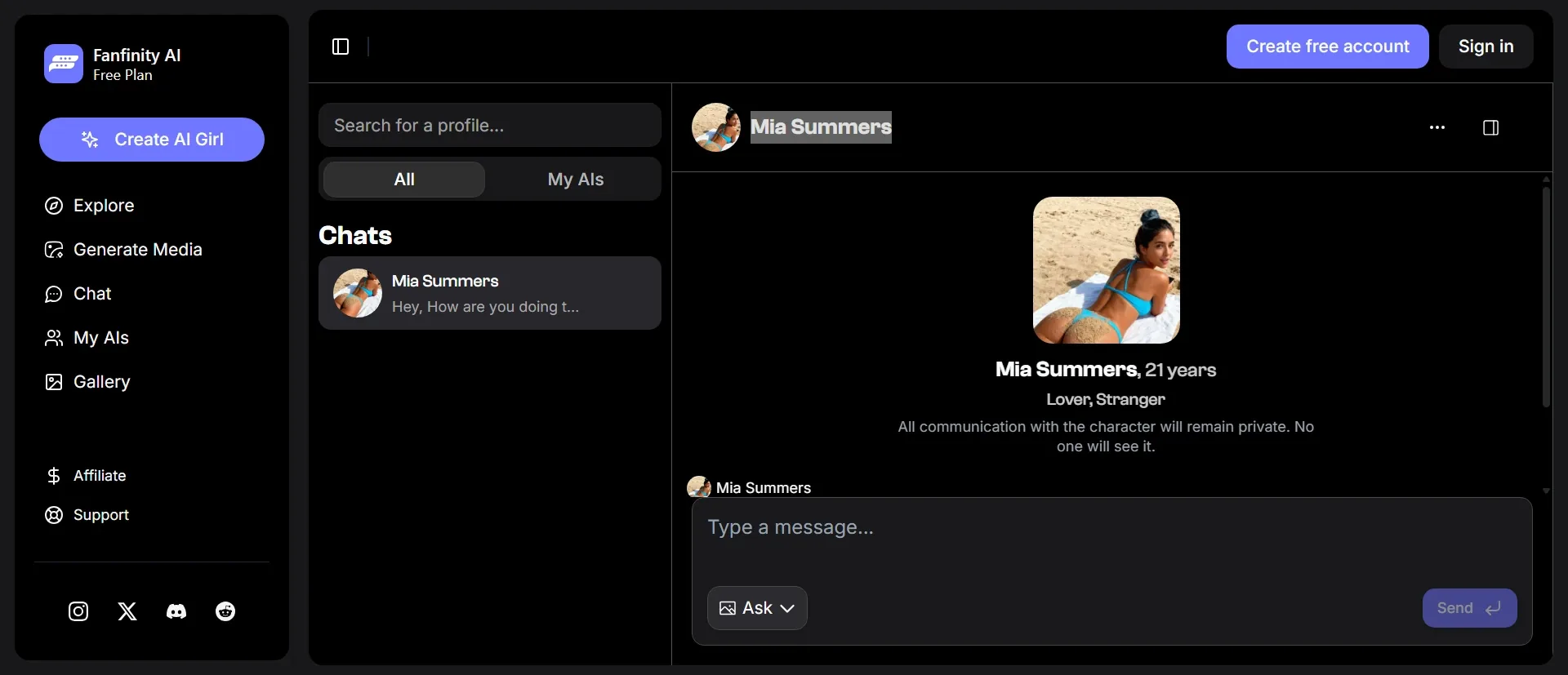Click Create free account button
The height and width of the screenshot is (675, 1568).
tap(1328, 47)
